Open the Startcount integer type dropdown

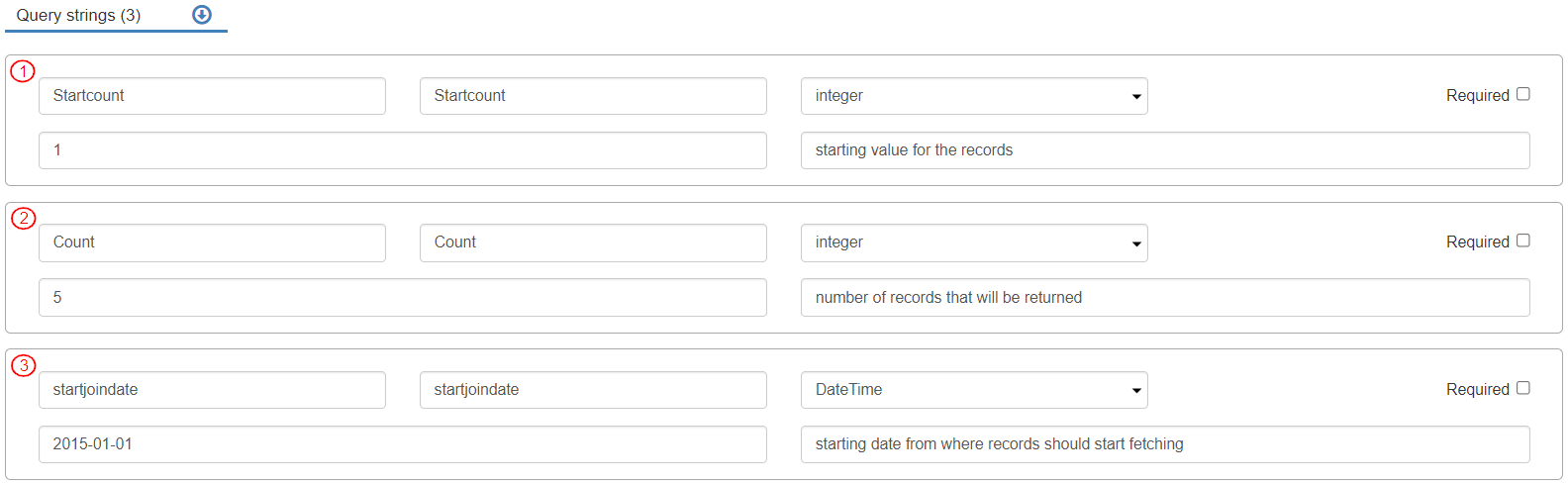974,96
